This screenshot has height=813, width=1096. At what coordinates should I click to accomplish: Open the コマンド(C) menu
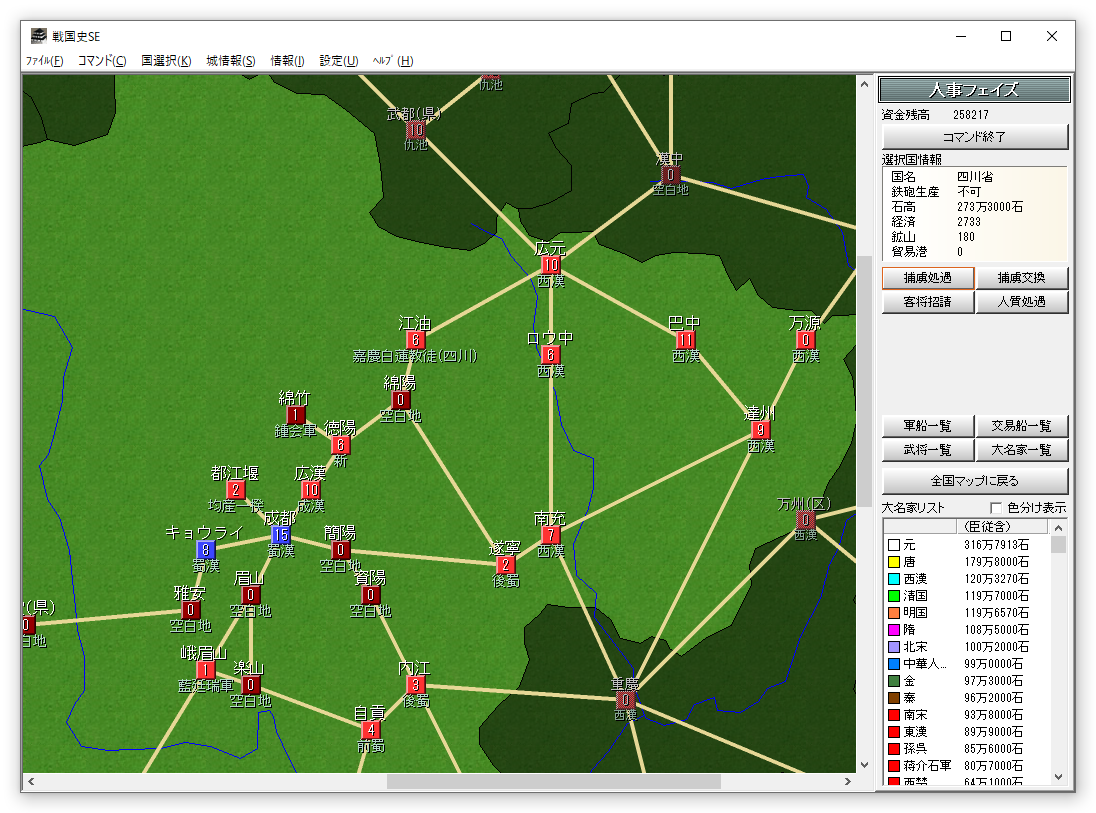pos(102,61)
